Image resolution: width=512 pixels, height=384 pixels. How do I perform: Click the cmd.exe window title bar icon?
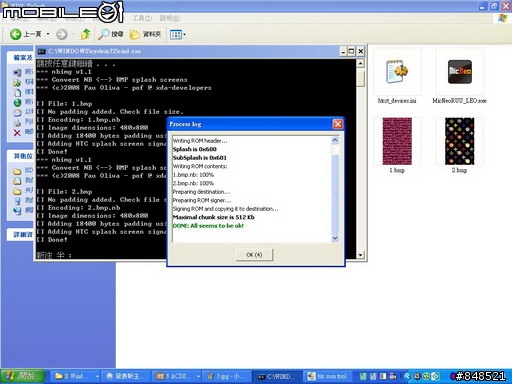[x=41, y=51]
